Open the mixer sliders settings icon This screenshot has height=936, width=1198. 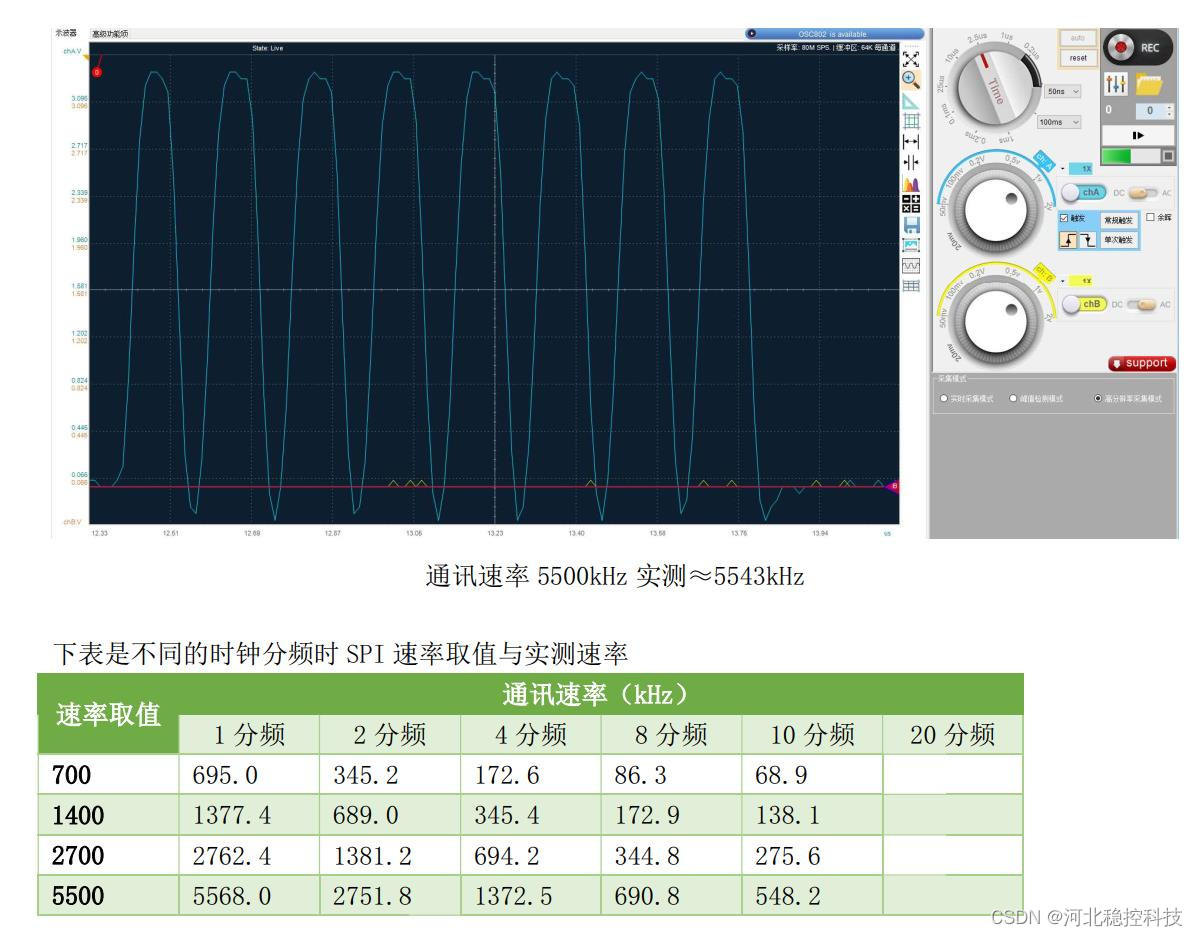point(1116,84)
